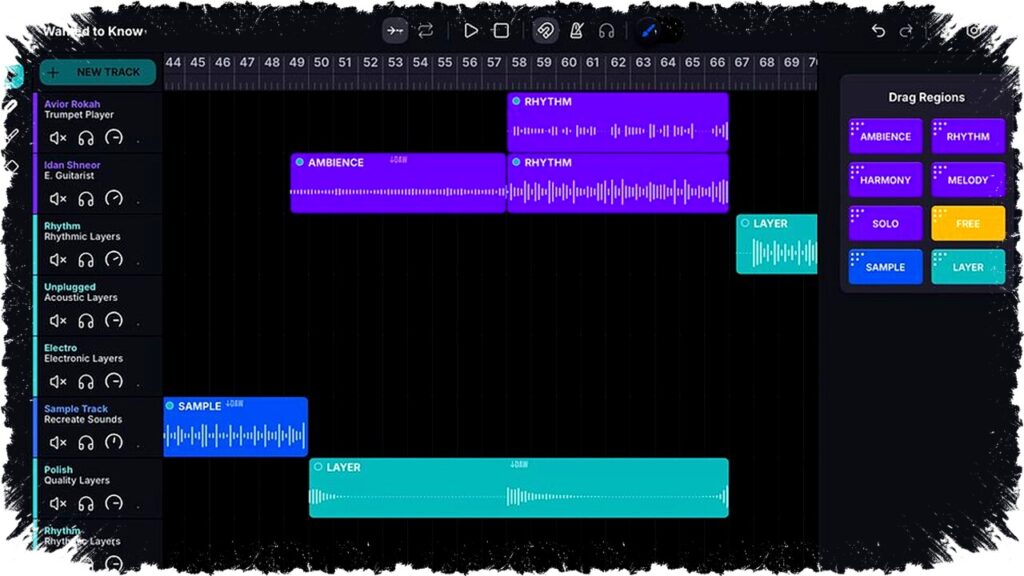The width and height of the screenshot is (1024, 576).
Task: Click headphones icon on Sample Track
Action: tap(86, 443)
